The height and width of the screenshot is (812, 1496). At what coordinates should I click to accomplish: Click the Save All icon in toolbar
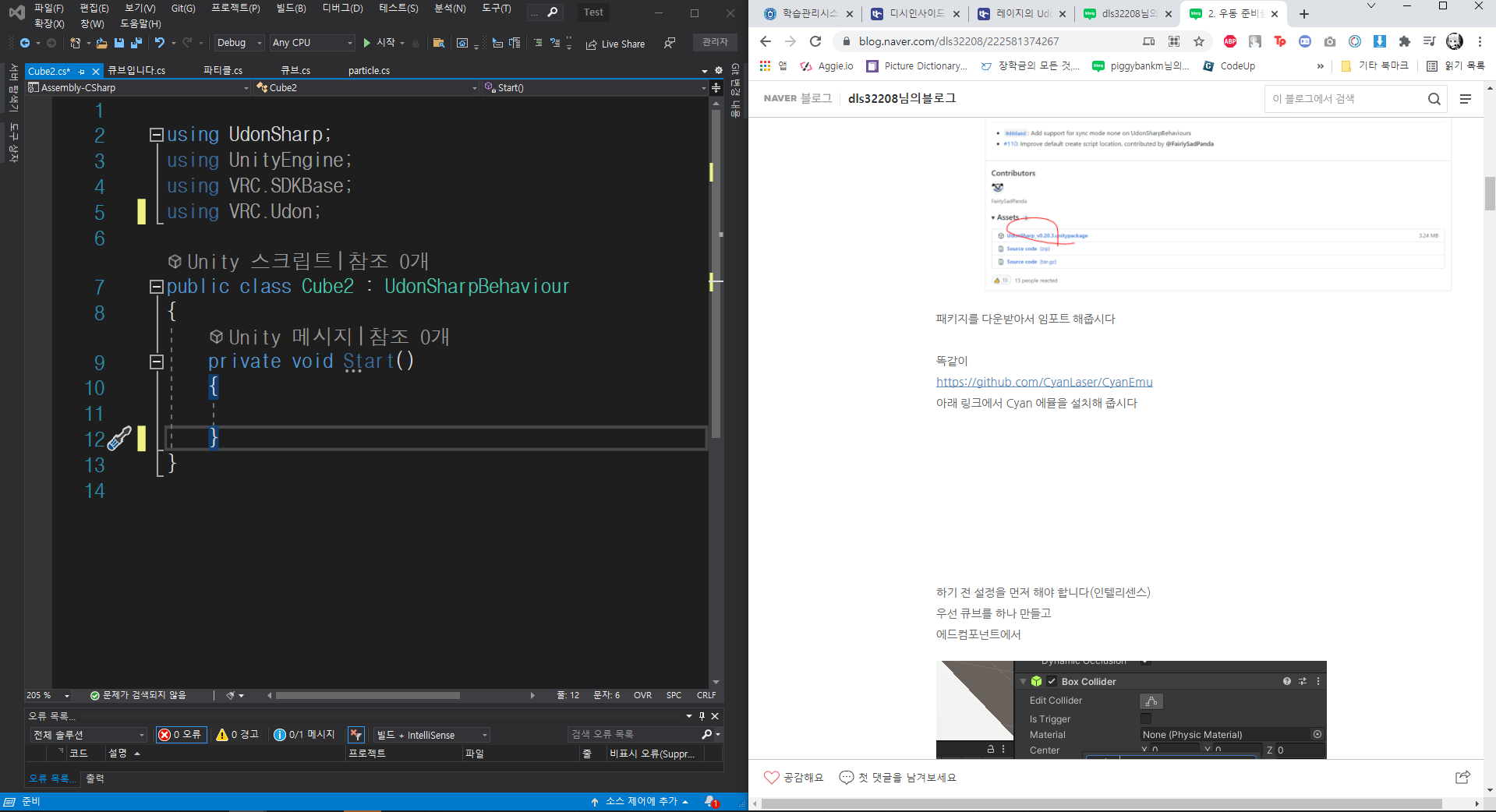click(x=136, y=43)
